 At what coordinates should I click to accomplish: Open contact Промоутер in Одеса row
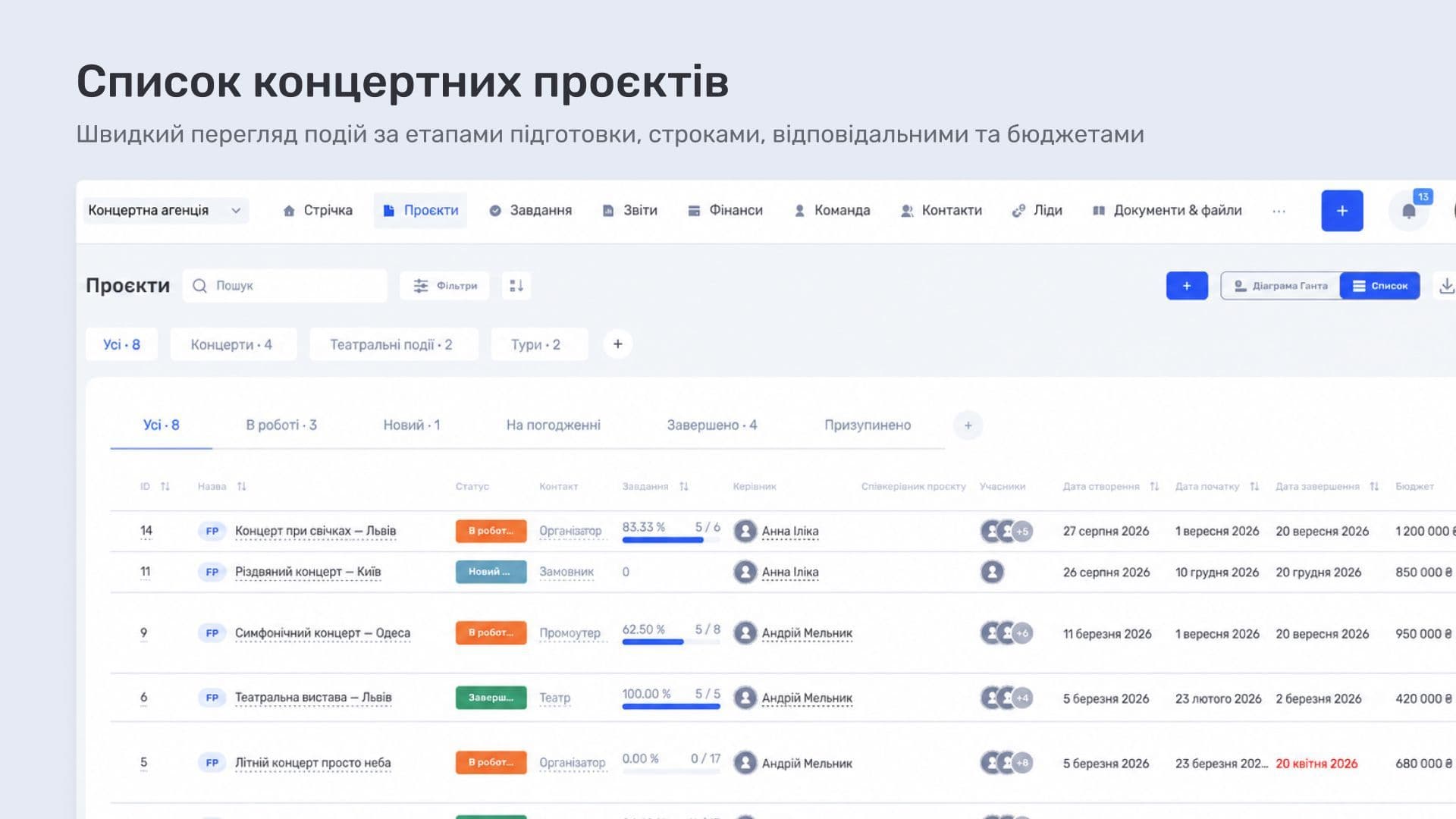(x=570, y=633)
